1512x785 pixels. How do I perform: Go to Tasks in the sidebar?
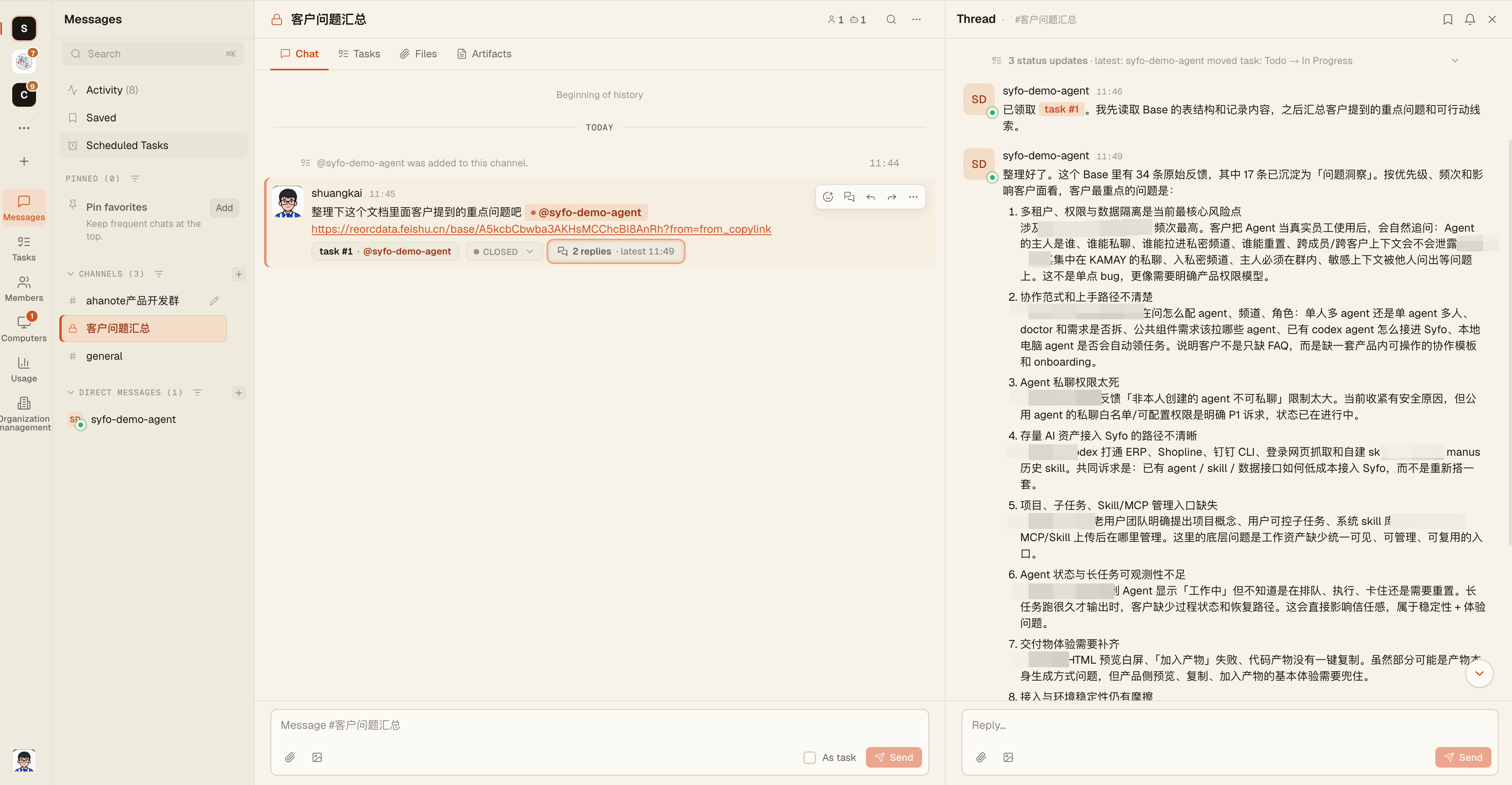tap(23, 249)
